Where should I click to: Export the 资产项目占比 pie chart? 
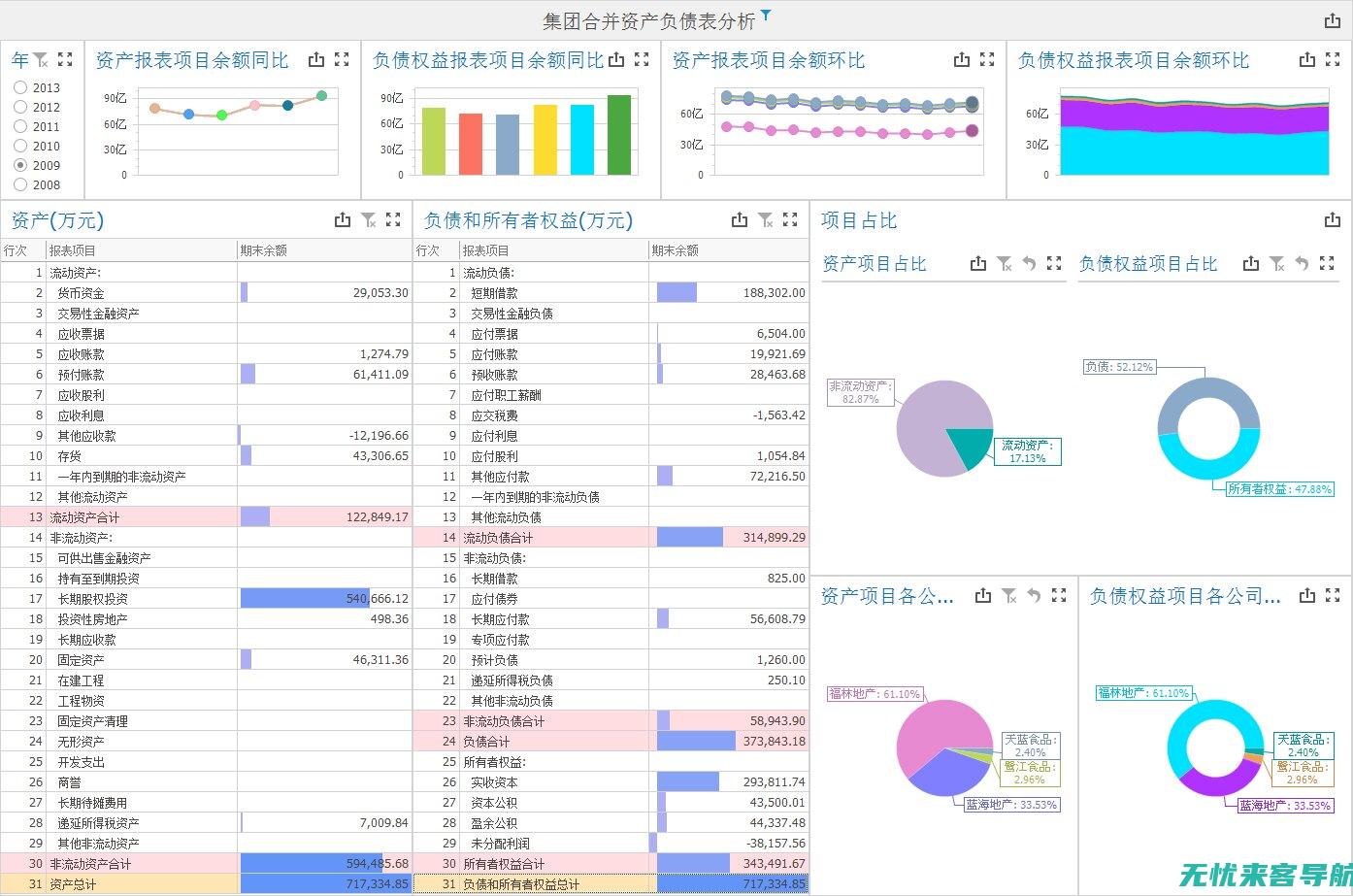click(x=978, y=263)
